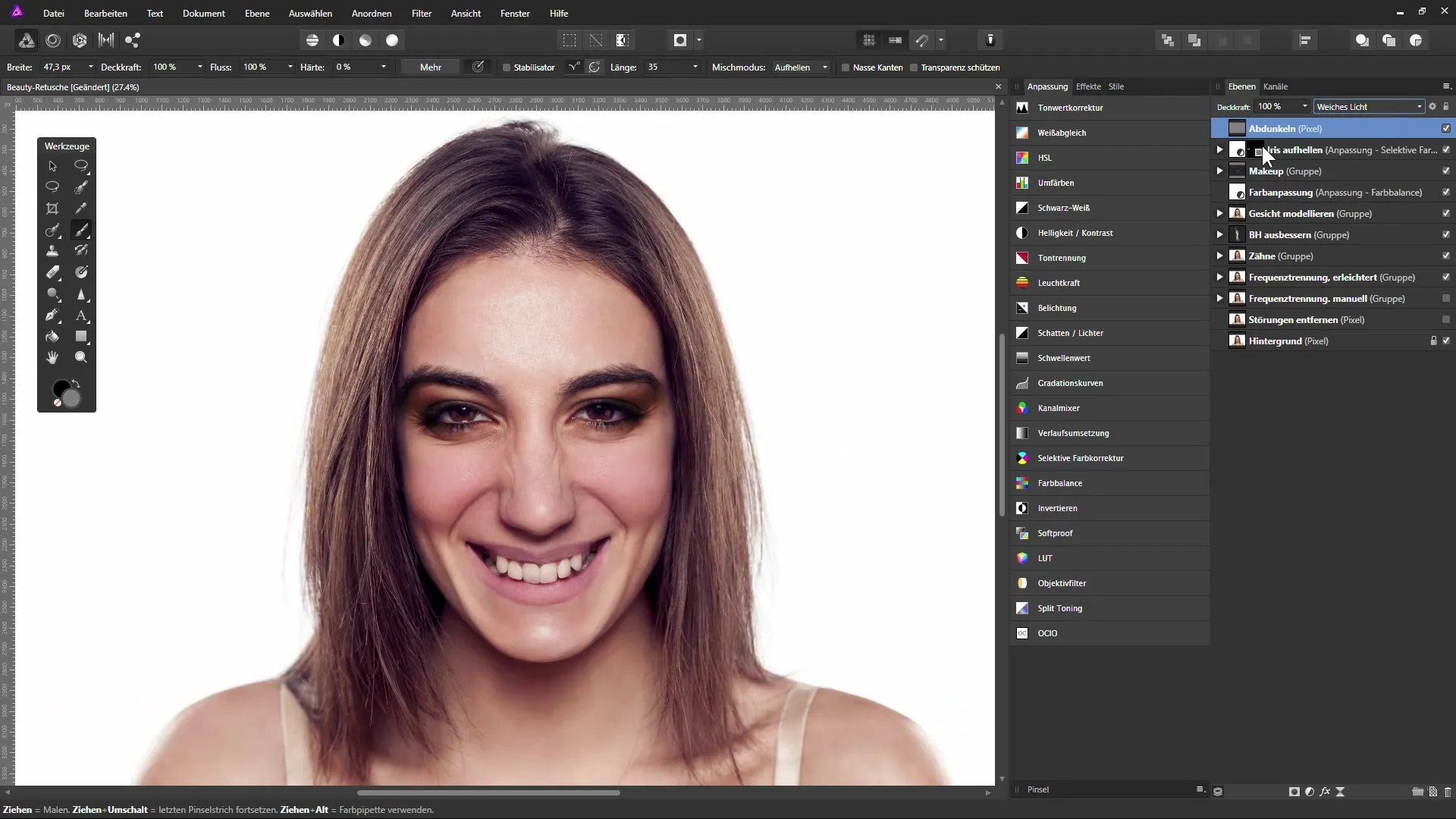Select the Move tool arrow in Werkzeuge
Viewport: 1456px width, 819px height.
pyautogui.click(x=52, y=166)
